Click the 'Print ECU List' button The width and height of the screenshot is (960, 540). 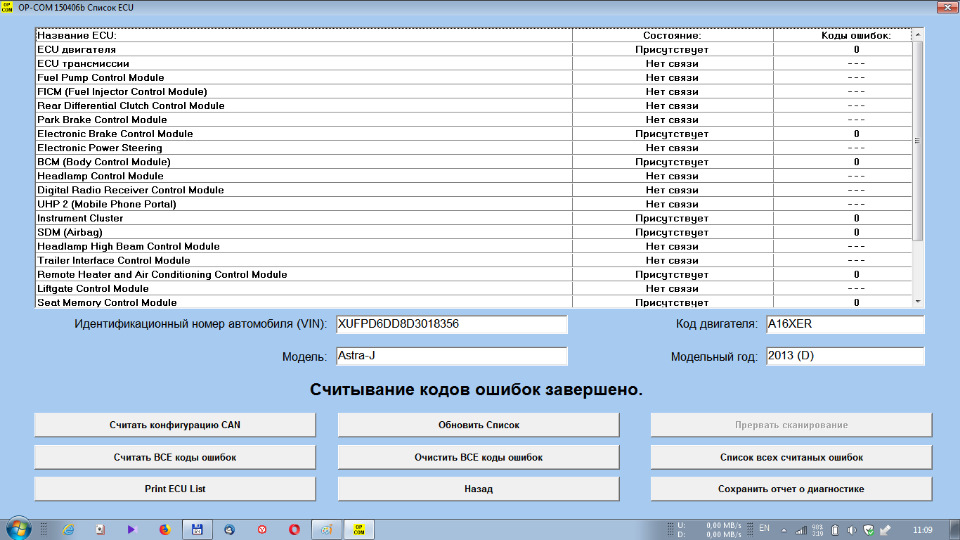click(175, 489)
